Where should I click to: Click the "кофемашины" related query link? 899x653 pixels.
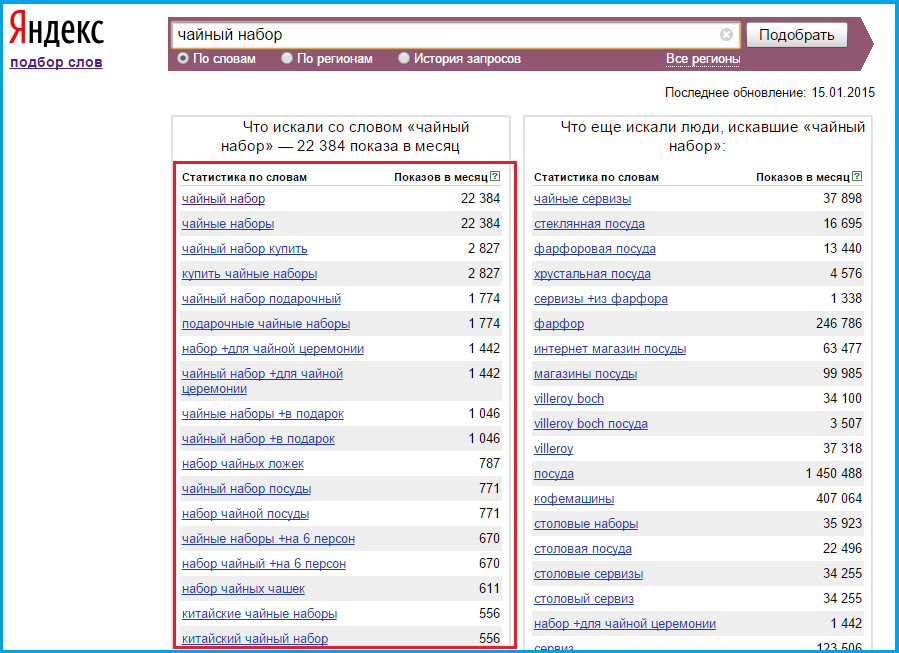point(574,499)
